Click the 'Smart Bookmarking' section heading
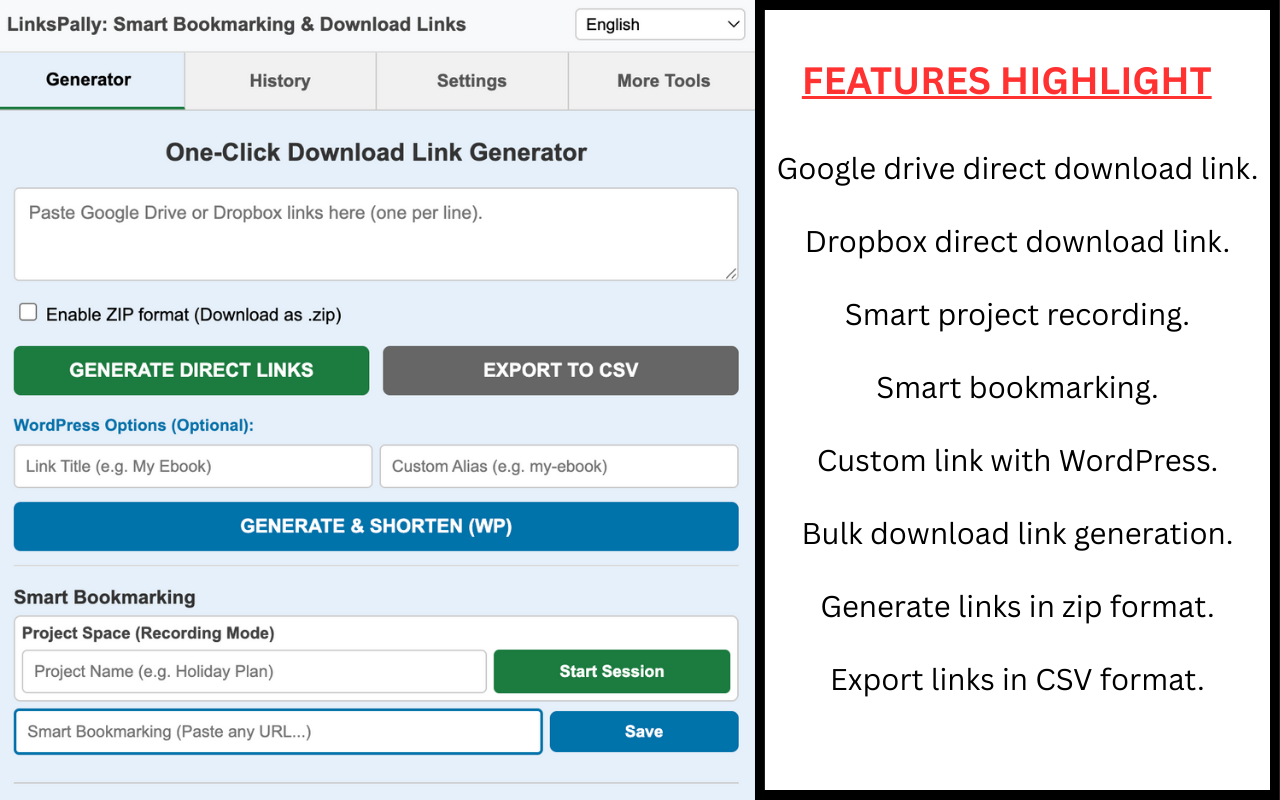 coord(105,597)
